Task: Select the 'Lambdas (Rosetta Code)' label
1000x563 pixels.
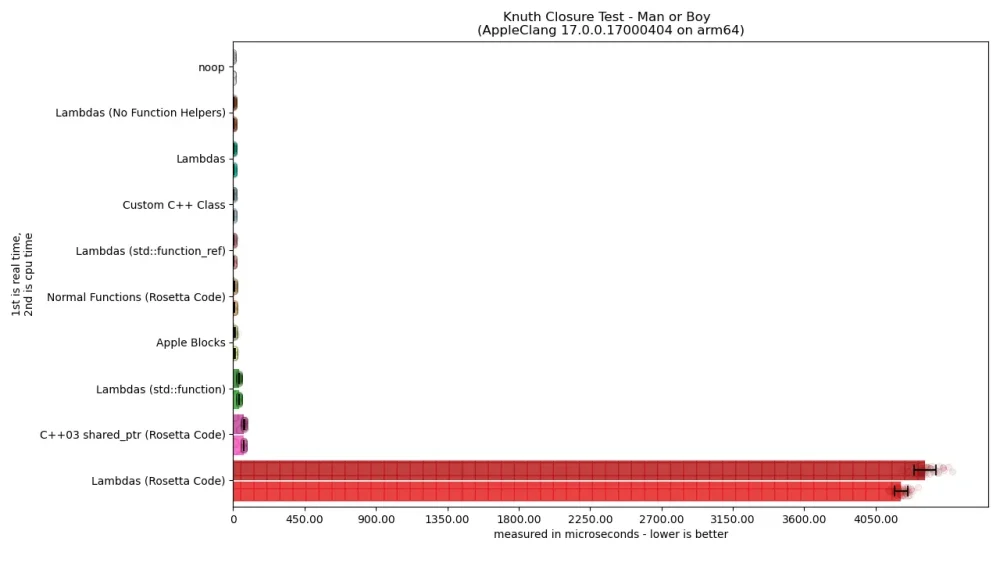Action: pos(158,481)
